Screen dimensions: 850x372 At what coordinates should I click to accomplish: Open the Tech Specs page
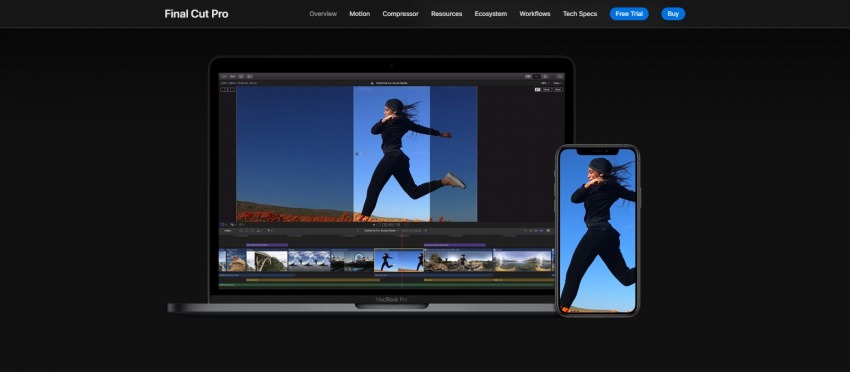[580, 14]
